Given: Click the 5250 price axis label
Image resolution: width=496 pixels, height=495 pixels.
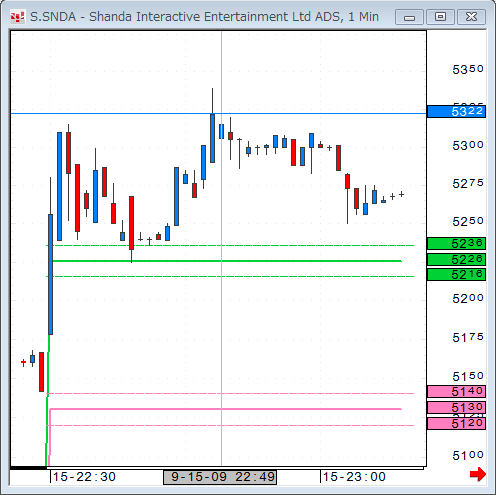Looking at the screenshot, I should pos(468,221).
